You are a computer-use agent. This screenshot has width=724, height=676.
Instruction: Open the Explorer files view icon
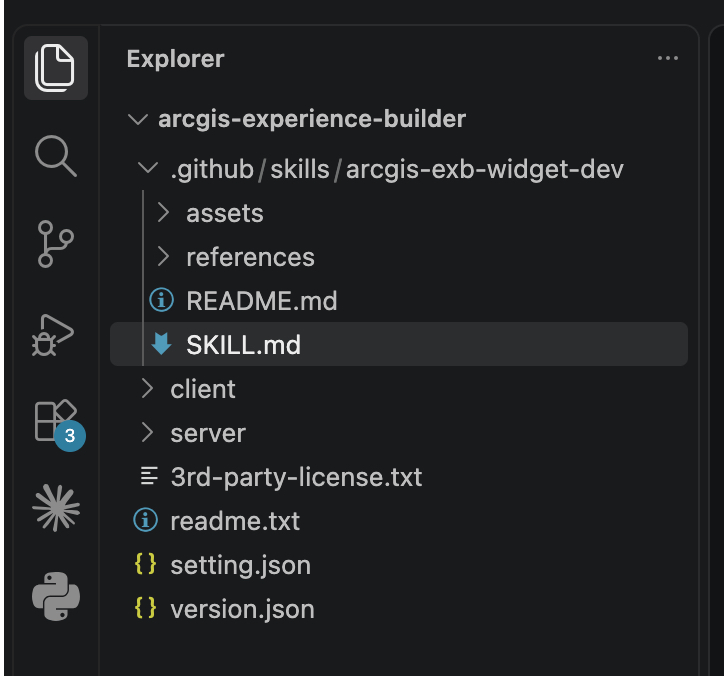click(55, 68)
